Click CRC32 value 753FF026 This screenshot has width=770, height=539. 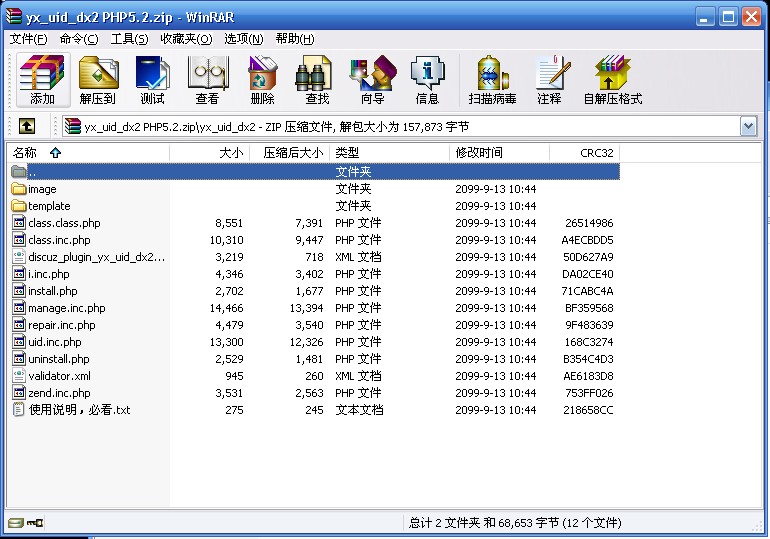(589, 393)
